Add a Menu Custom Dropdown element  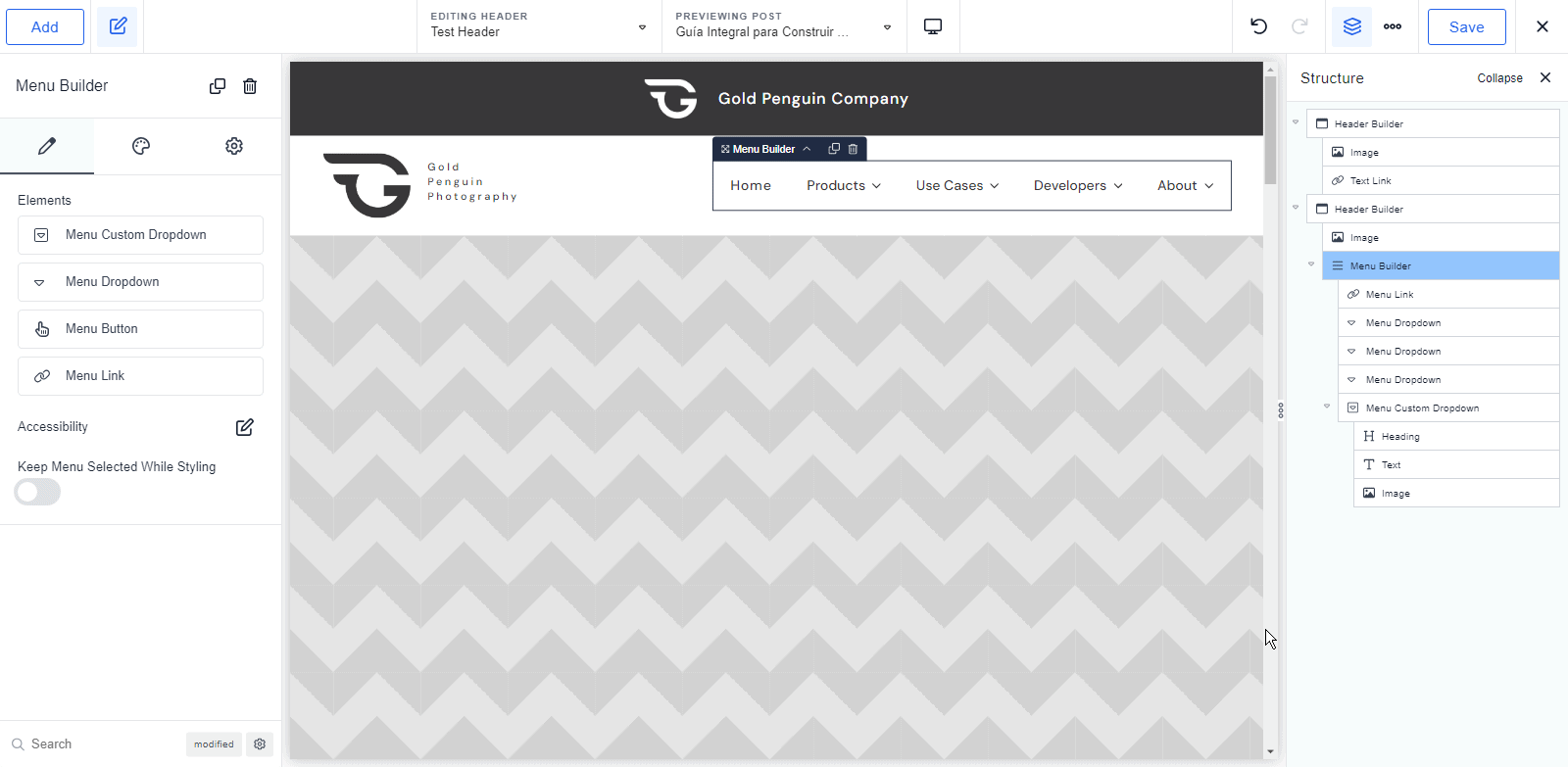click(x=140, y=235)
